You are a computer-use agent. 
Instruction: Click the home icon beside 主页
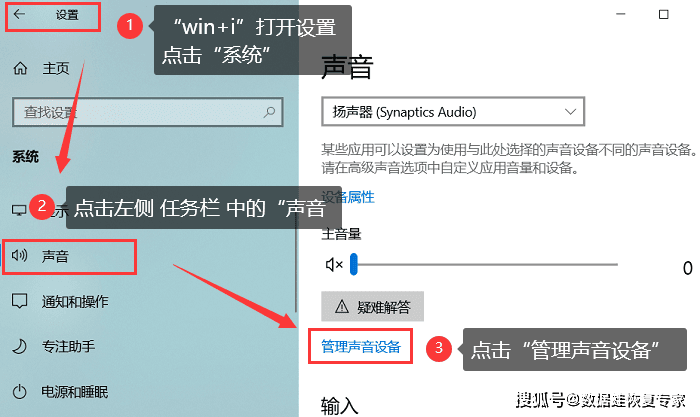click(x=20, y=68)
